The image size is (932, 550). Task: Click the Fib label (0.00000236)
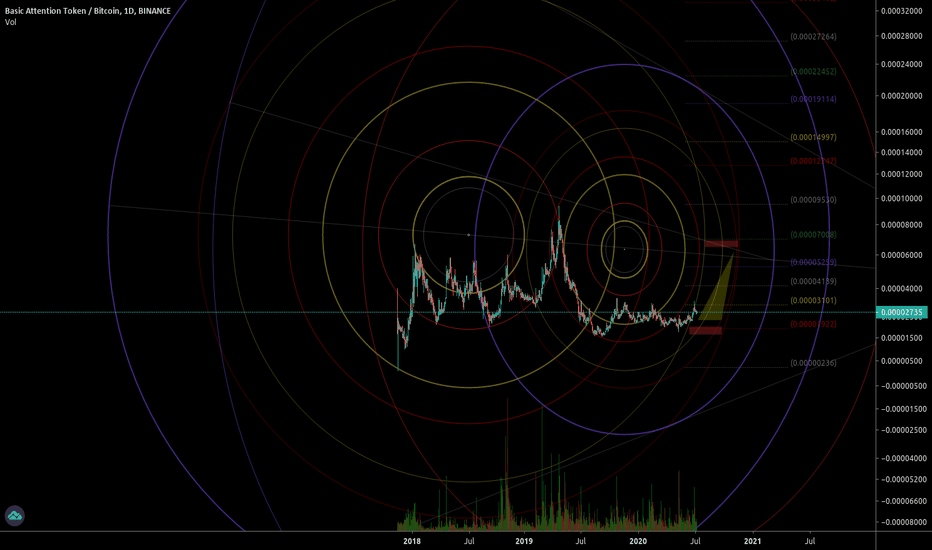(x=813, y=363)
